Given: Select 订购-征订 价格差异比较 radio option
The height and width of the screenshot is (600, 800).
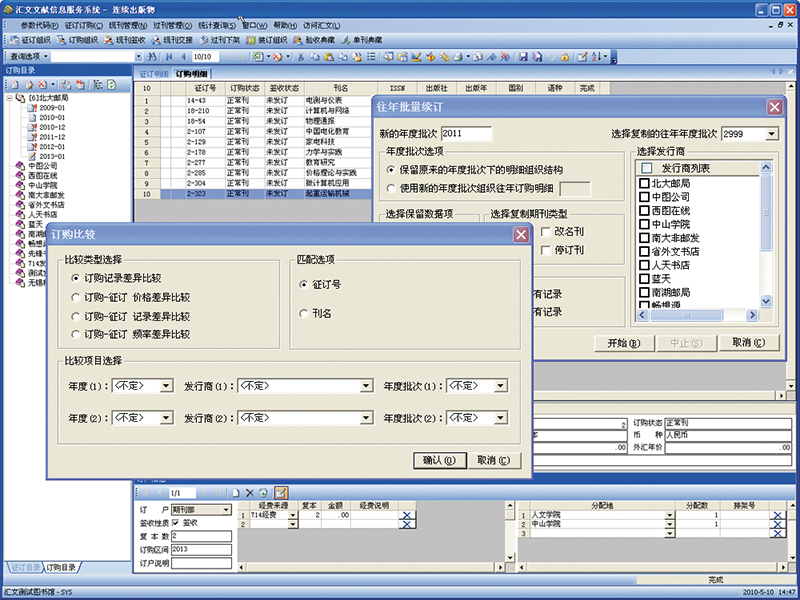Looking at the screenshot, I should tap(75, 297).
